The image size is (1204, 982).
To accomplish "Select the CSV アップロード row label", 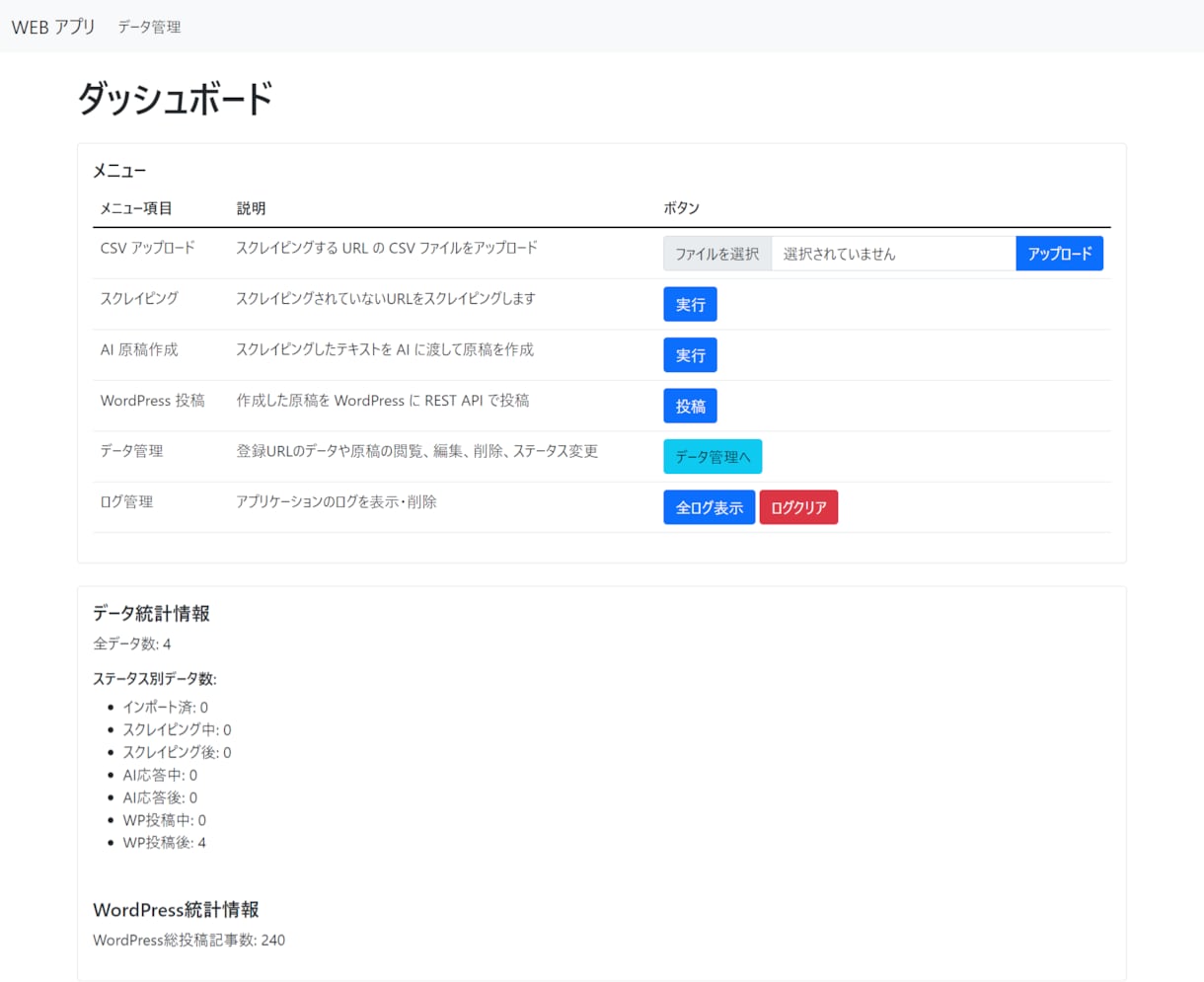I will click(x=148, y=248).
